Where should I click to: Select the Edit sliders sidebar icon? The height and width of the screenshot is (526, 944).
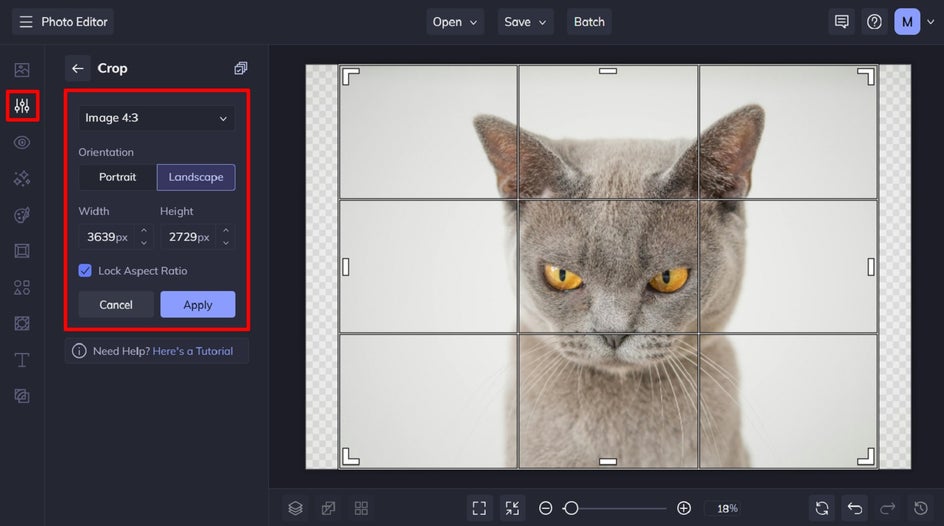click(x=22, y=106)
